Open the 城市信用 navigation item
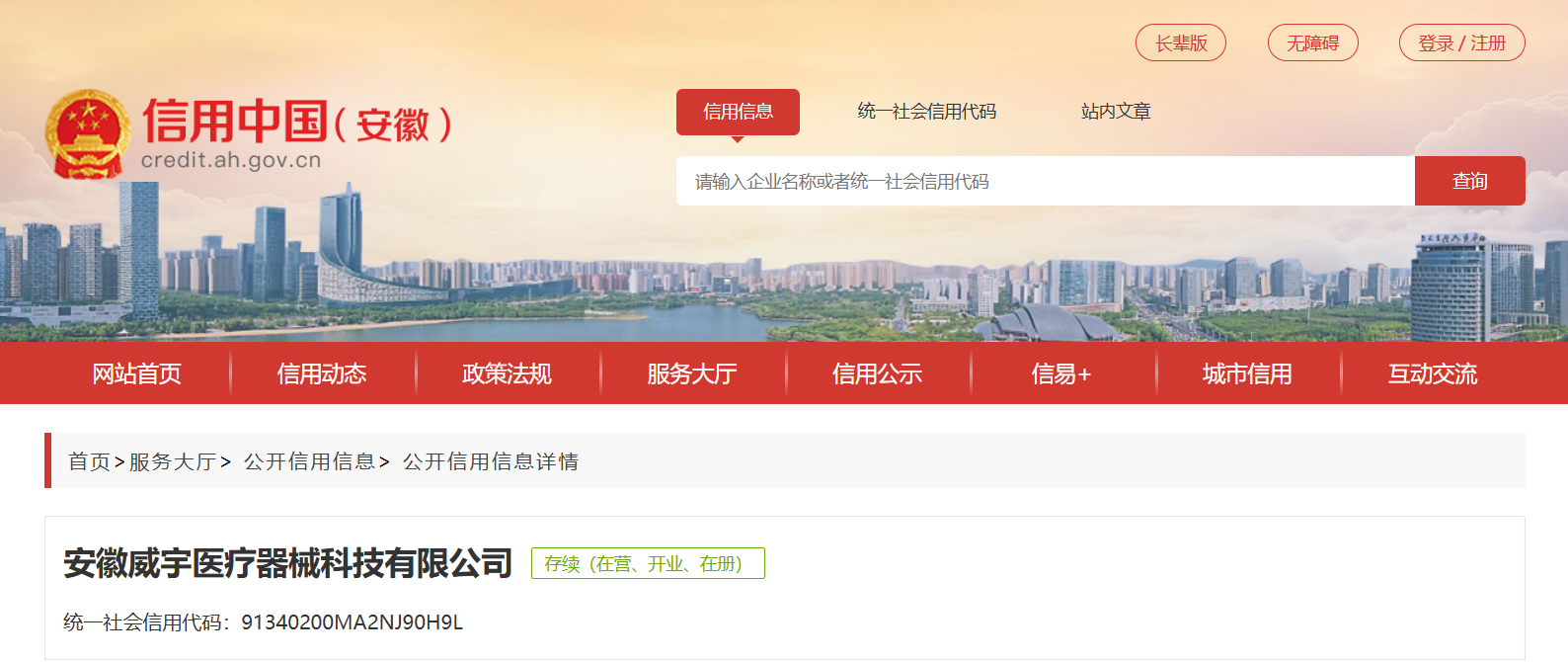This screenshot has height=662, width=1568. [1248, 373]
